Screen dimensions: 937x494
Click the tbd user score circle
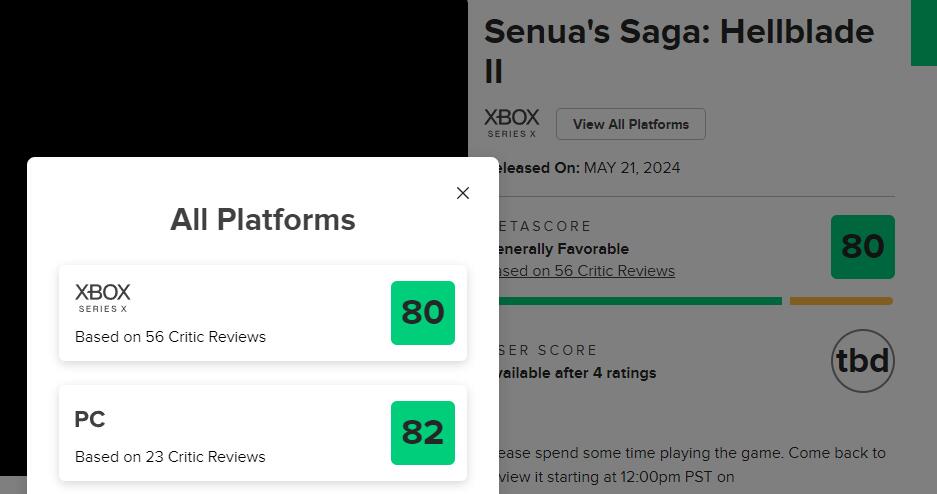click(862, 361)
